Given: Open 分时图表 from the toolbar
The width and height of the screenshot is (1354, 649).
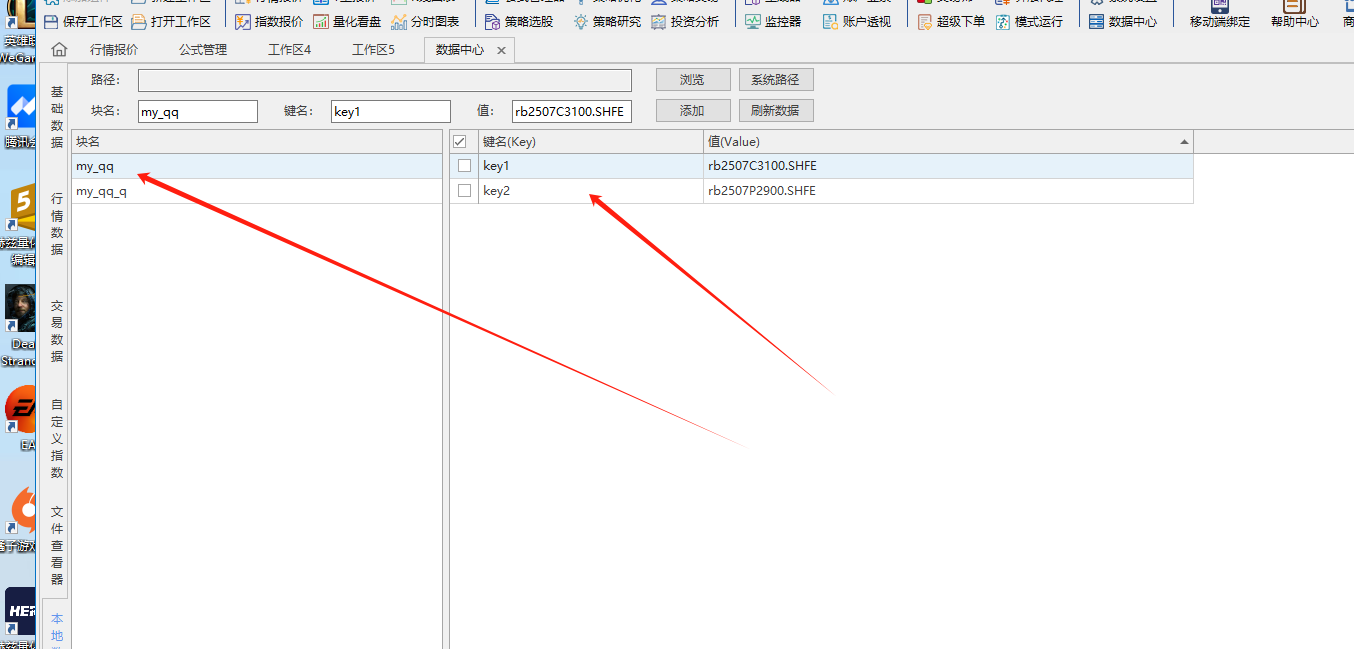Looking at the screenshot, I should pyautogui.click(x=425, y=21).
